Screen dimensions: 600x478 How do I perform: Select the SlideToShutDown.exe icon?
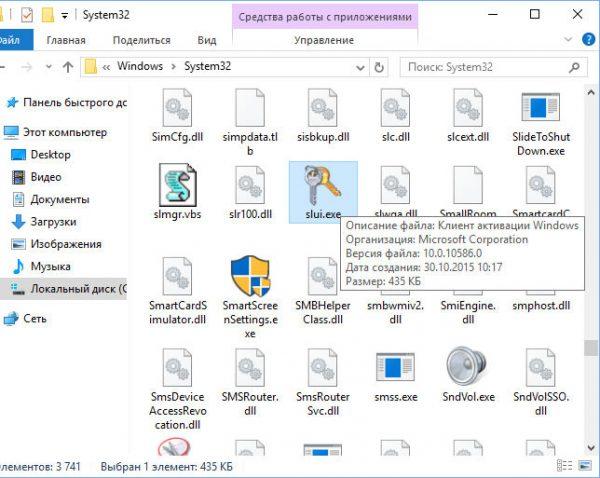tap(541, 107)
